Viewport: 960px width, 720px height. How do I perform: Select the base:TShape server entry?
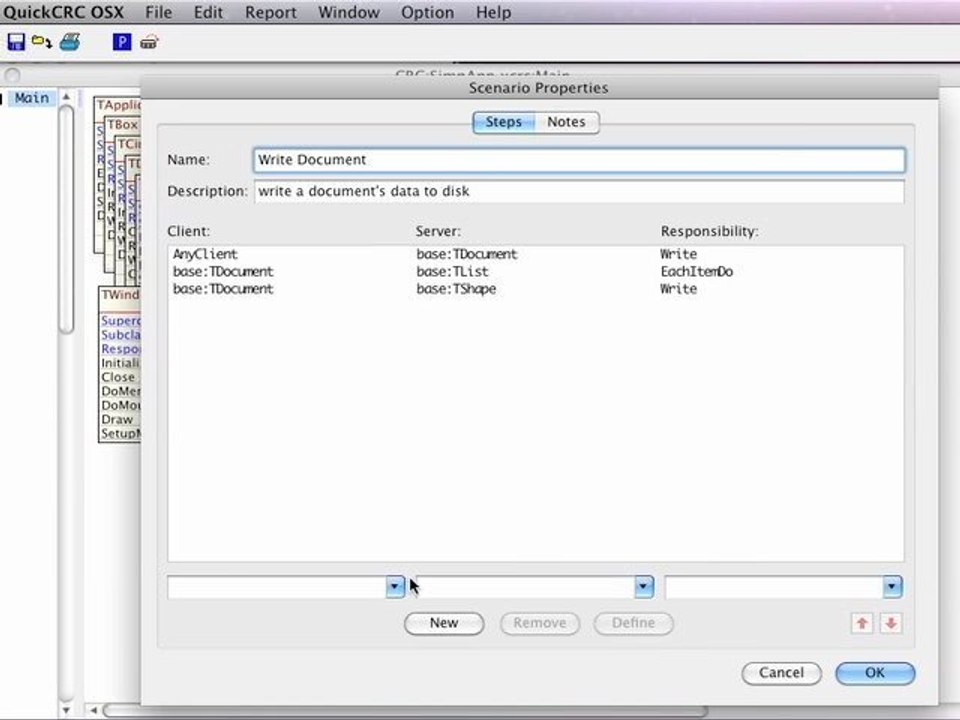click(456, 289)
